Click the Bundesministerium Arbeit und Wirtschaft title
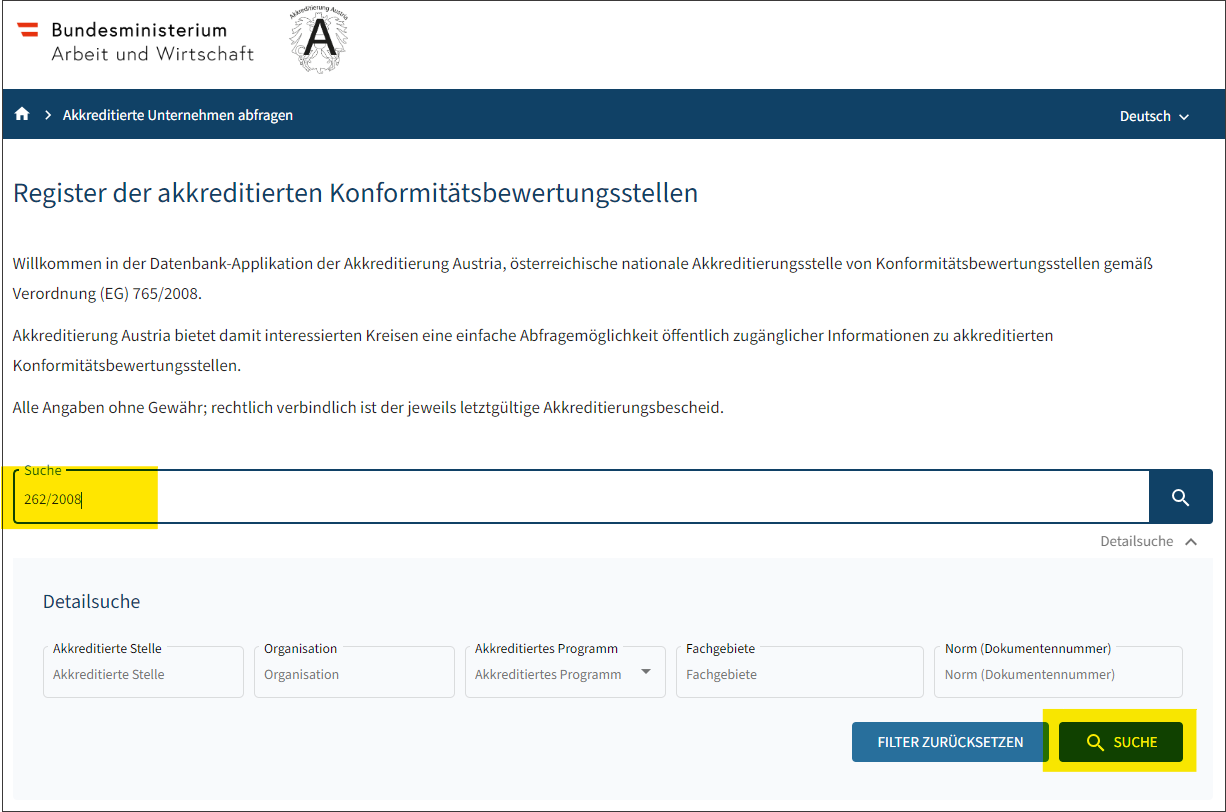Viewport: 1226px width, 812px height. (152, 42)
